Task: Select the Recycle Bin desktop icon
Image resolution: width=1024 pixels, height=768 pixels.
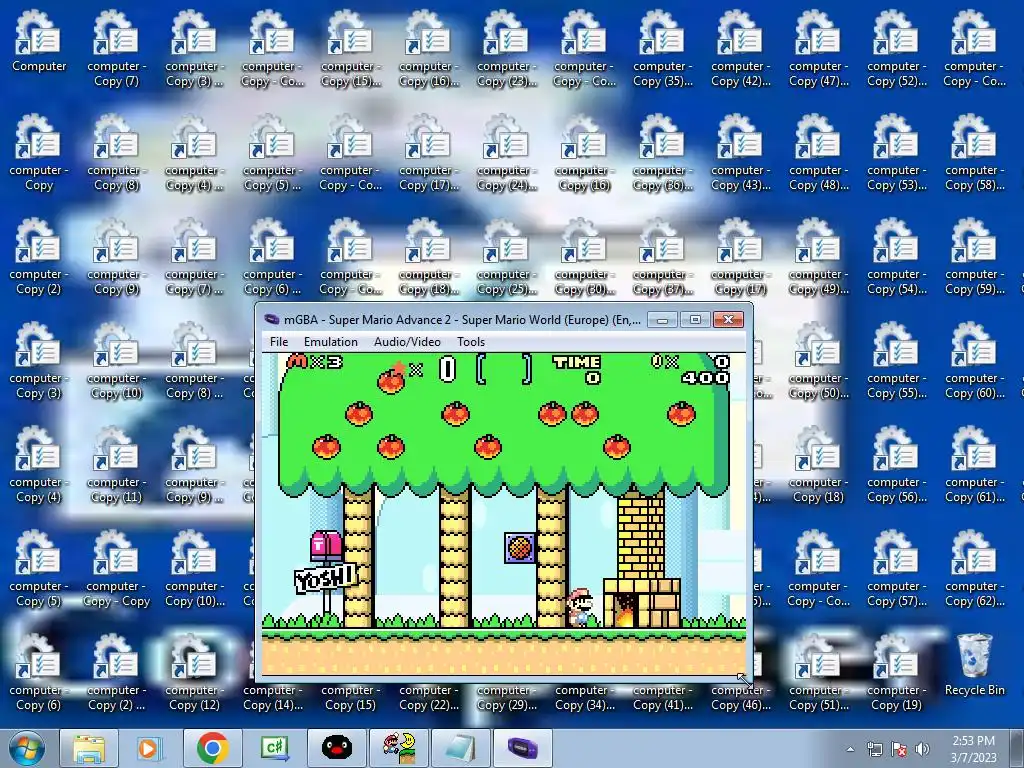Action: coord(974,664)
